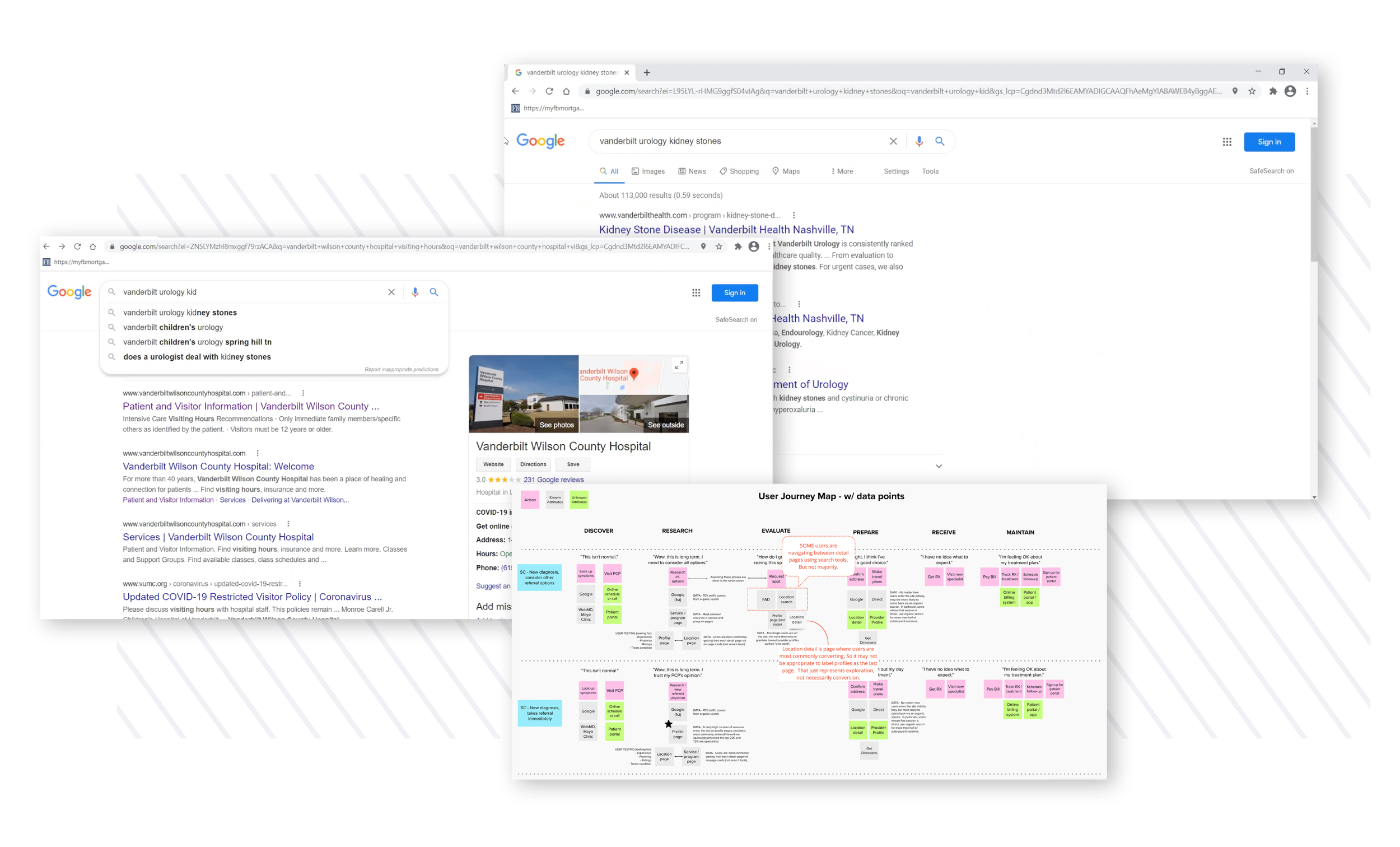Click back arrow in rear Chrome window
Image resolution: width=1400 pixels, height=847 pixels.
(515, 91)
